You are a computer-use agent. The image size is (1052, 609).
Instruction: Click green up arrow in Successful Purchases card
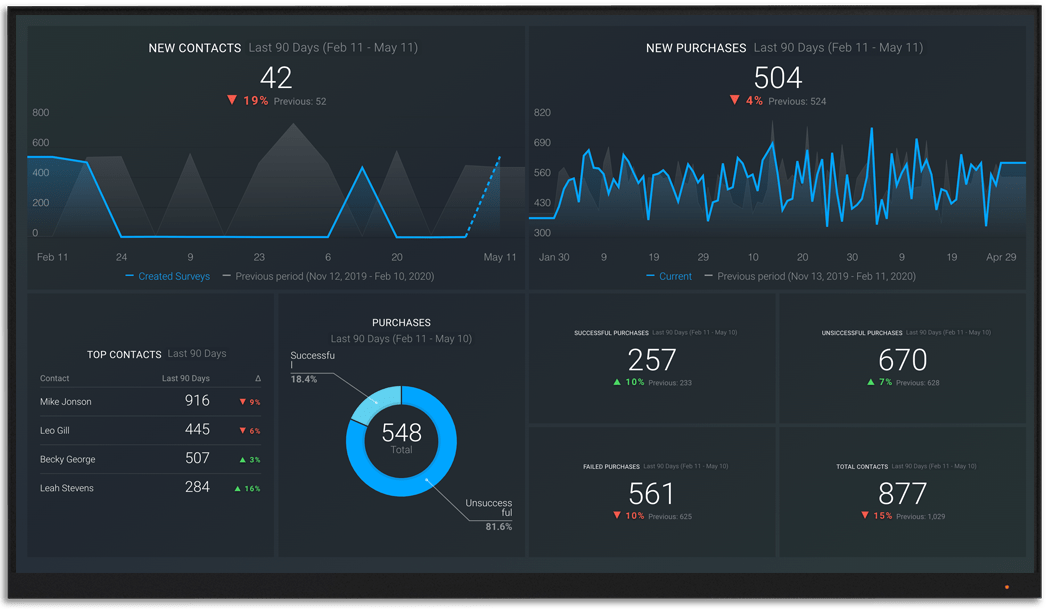click(x=616, y=382)
